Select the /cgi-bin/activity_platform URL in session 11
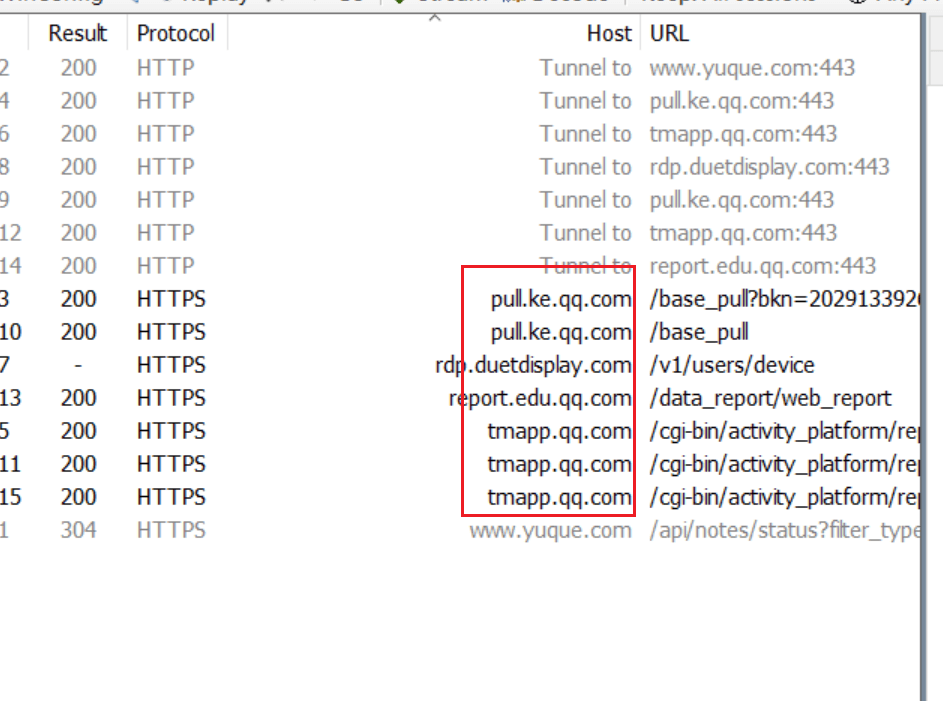Image resolution: width=943 pixels, height=701 pixels. click(x=784, y=465)
